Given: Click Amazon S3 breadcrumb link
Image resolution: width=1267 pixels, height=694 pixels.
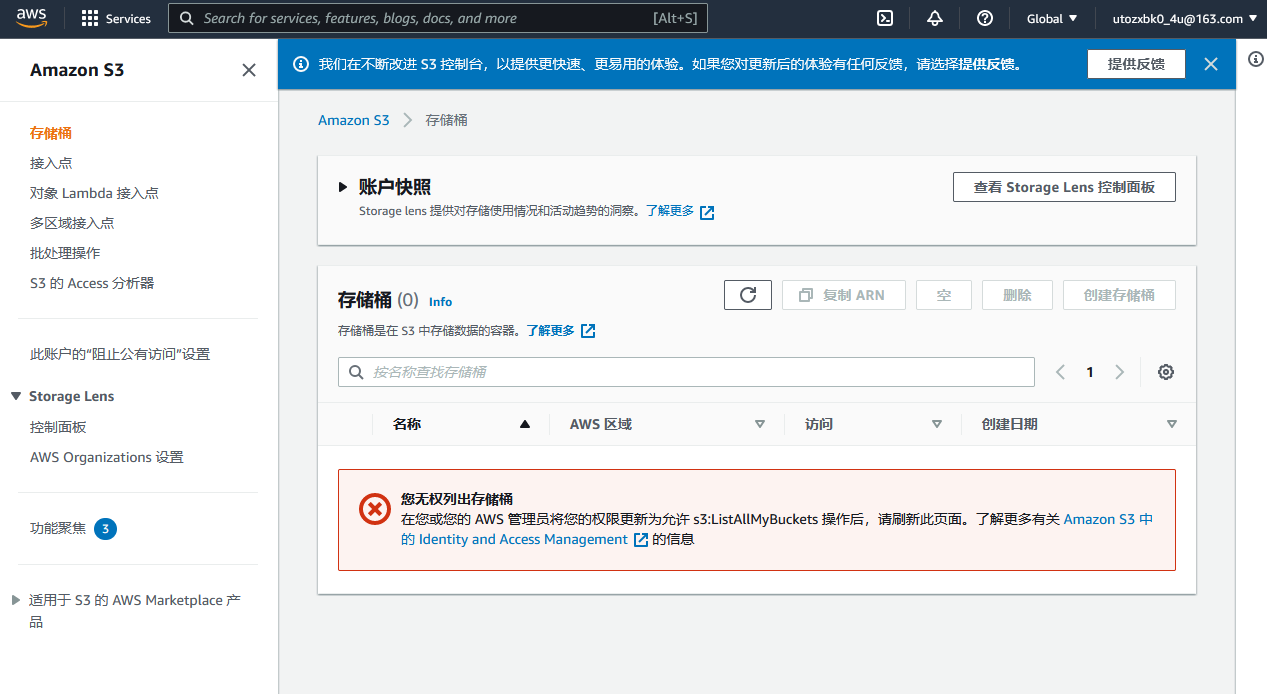Looking at the screenshot, I should click(x=354, y=120).
